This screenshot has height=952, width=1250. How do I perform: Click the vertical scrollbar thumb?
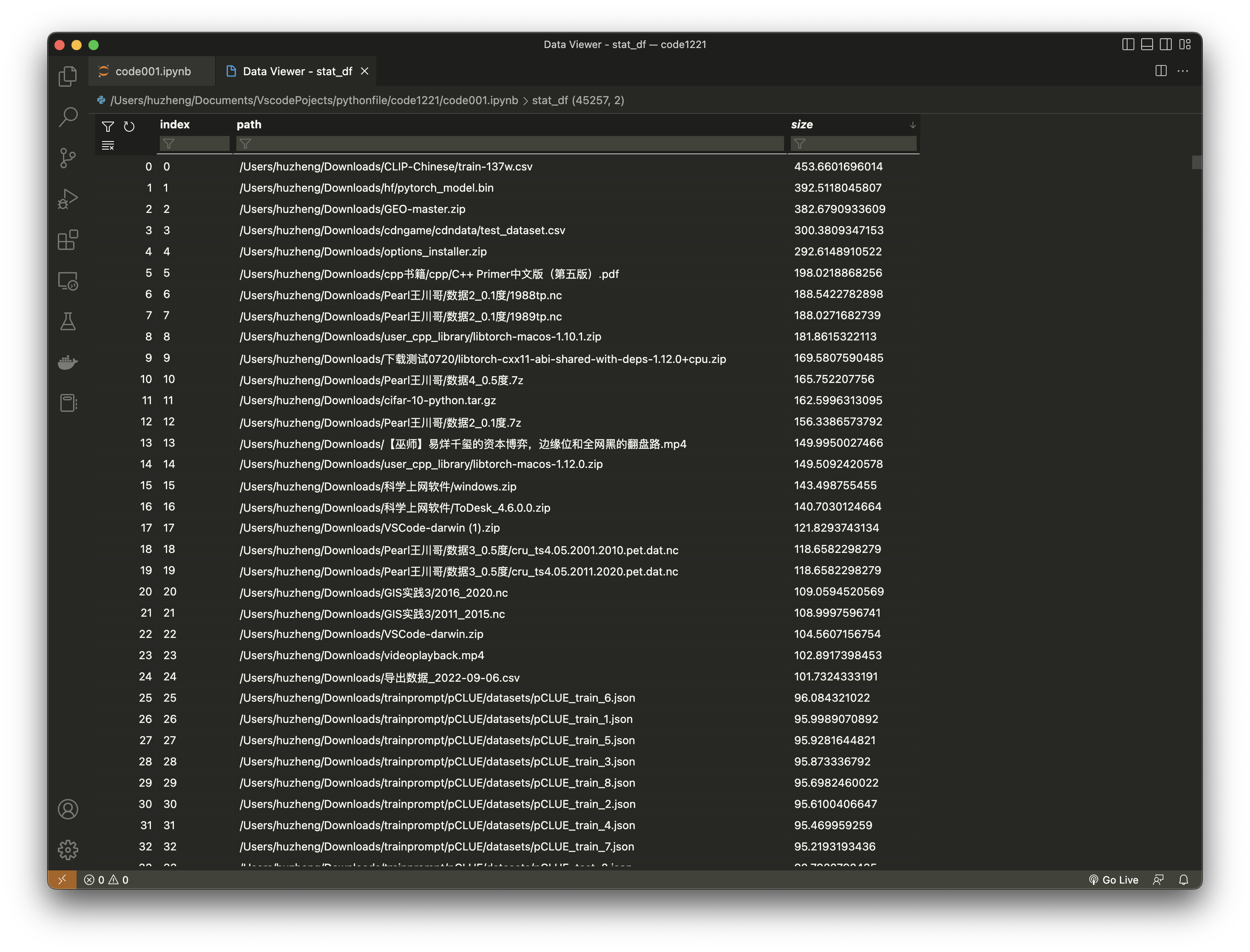tap(1196, 163)
